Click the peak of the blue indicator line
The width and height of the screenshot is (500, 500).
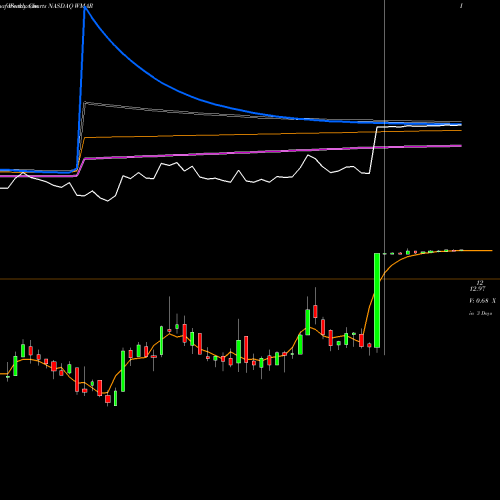click(85, 7)
